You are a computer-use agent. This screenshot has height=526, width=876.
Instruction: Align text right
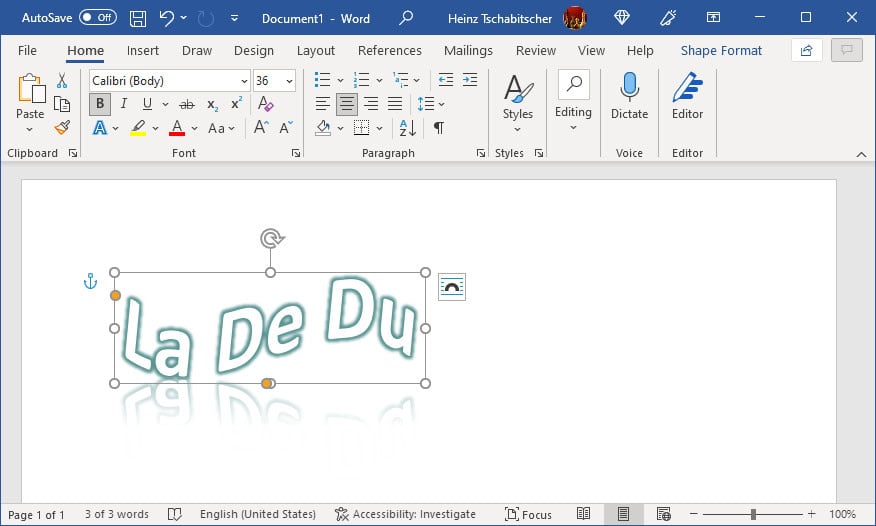point(370,104)
